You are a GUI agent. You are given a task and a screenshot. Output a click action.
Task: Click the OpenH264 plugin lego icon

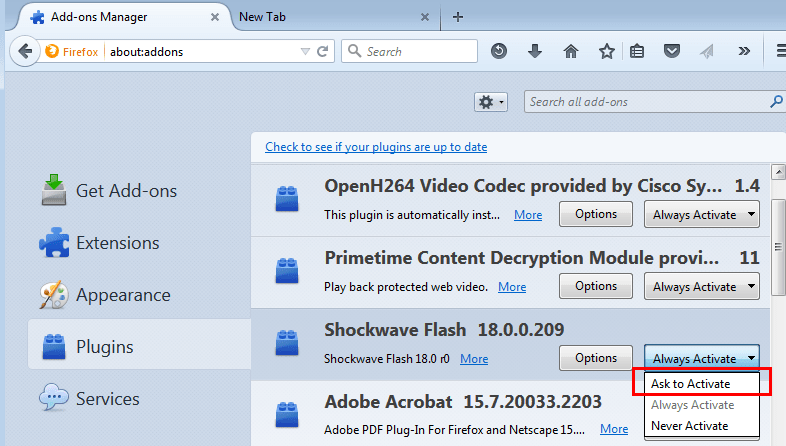tap(287, 199)
